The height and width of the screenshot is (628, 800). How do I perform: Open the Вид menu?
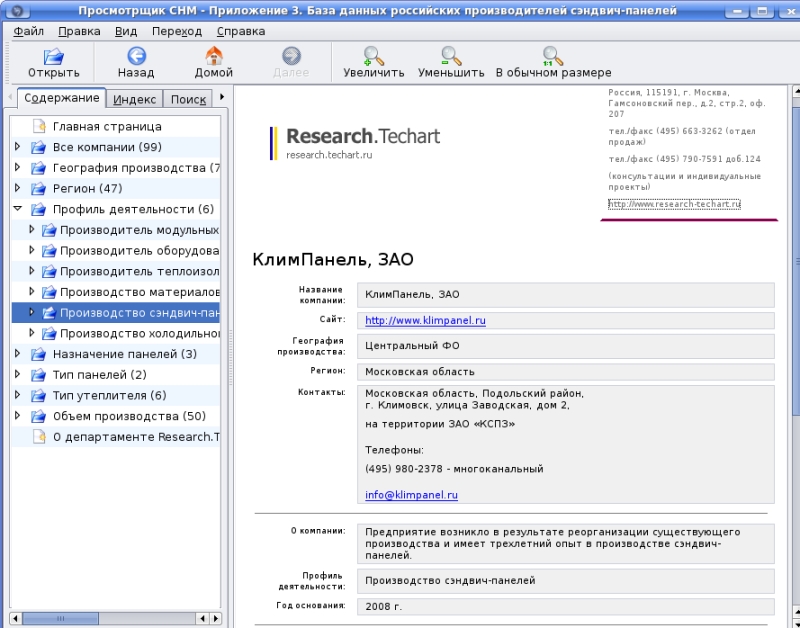(x=126, y=32)
